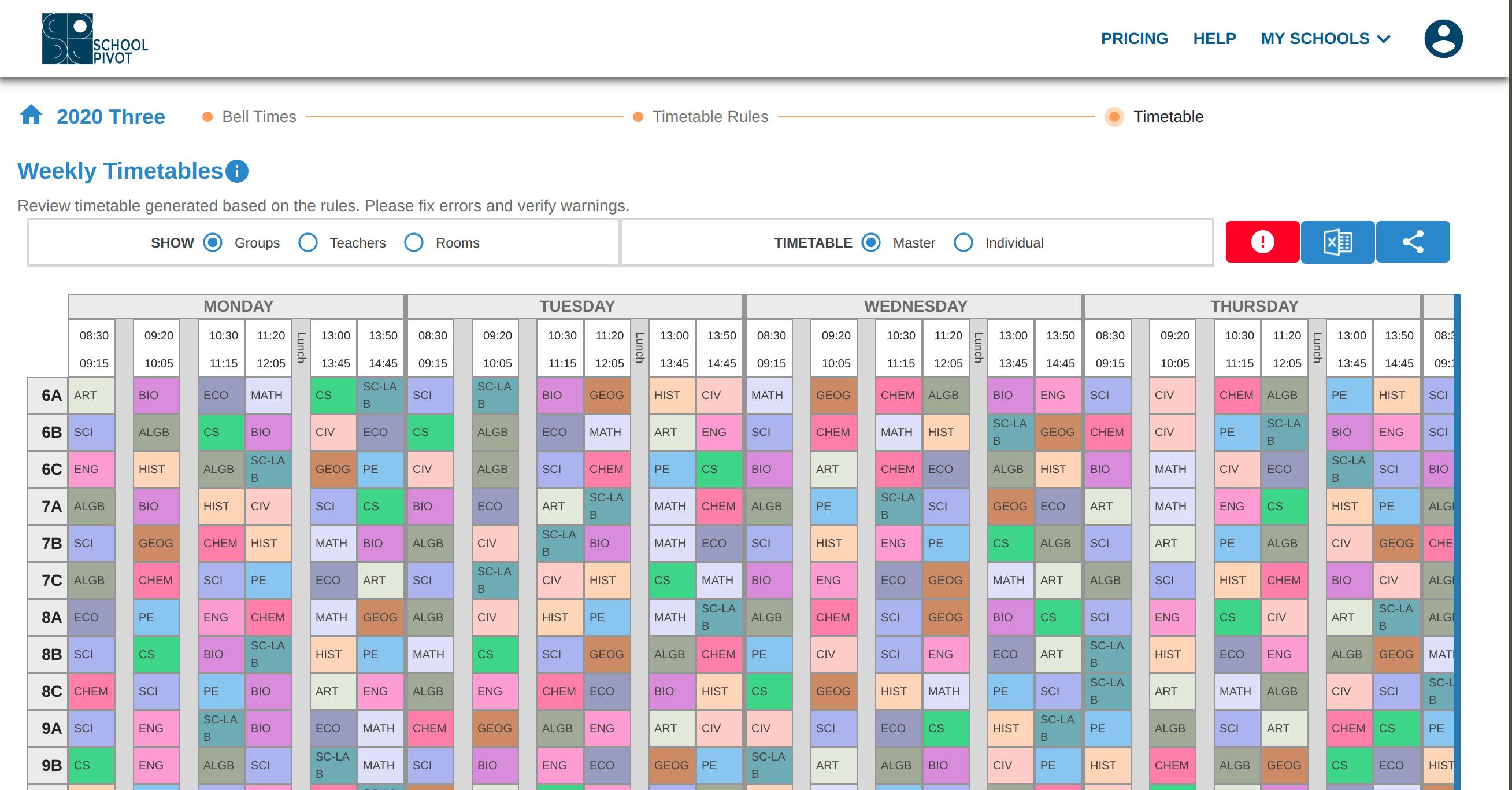1512x790 pixels.
Task: Go to the Timetable step
Action: pos(1155,117)
